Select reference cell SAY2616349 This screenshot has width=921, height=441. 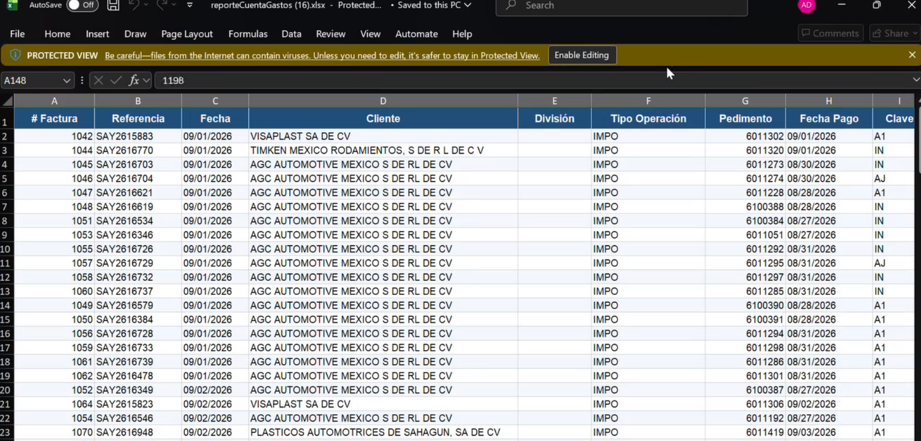pyautogui.click(x=138, y=390)
